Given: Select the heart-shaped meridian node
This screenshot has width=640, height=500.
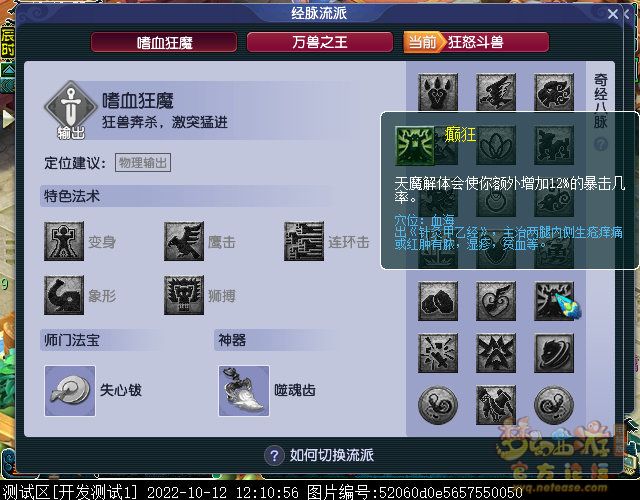Looking at the screenshot, I should click(496, 301).
